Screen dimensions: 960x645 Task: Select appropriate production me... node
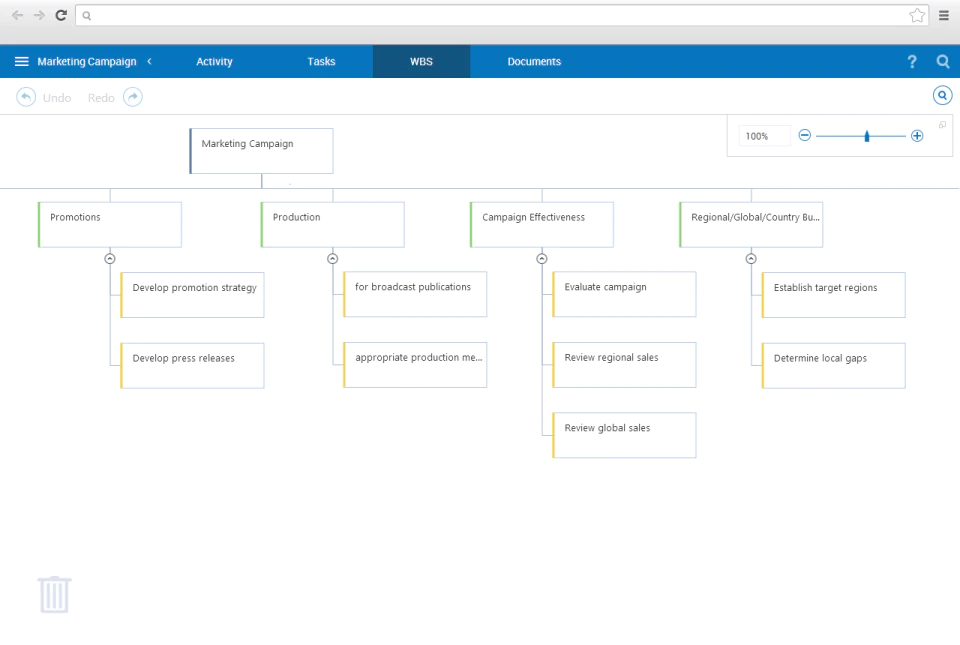415,365
